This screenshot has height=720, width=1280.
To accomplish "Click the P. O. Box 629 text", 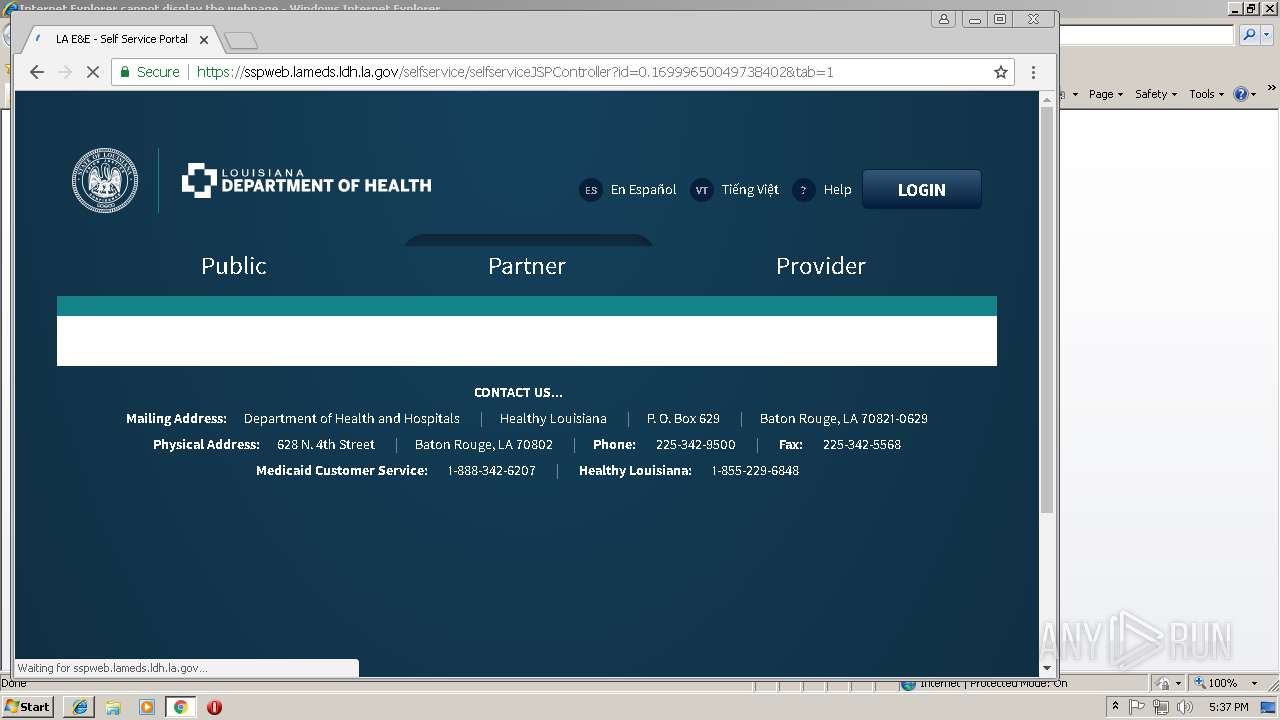I will click(683, 419).
